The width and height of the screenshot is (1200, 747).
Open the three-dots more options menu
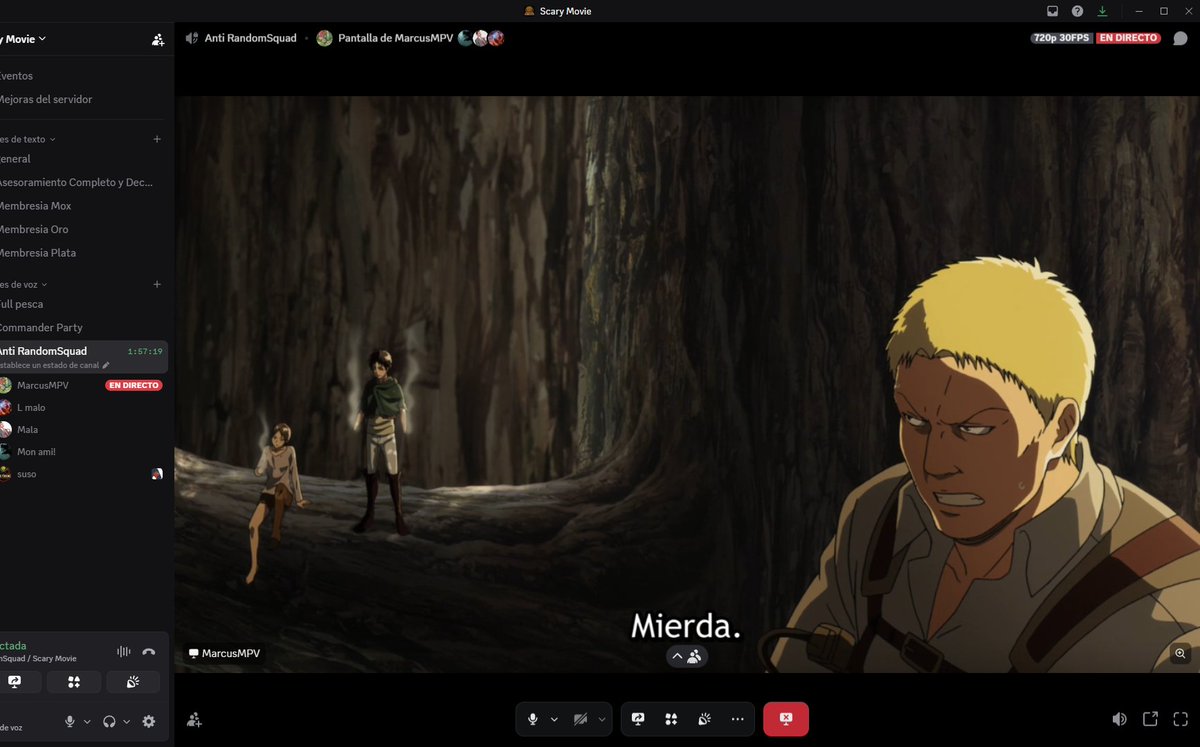click(x=737, y=719)
